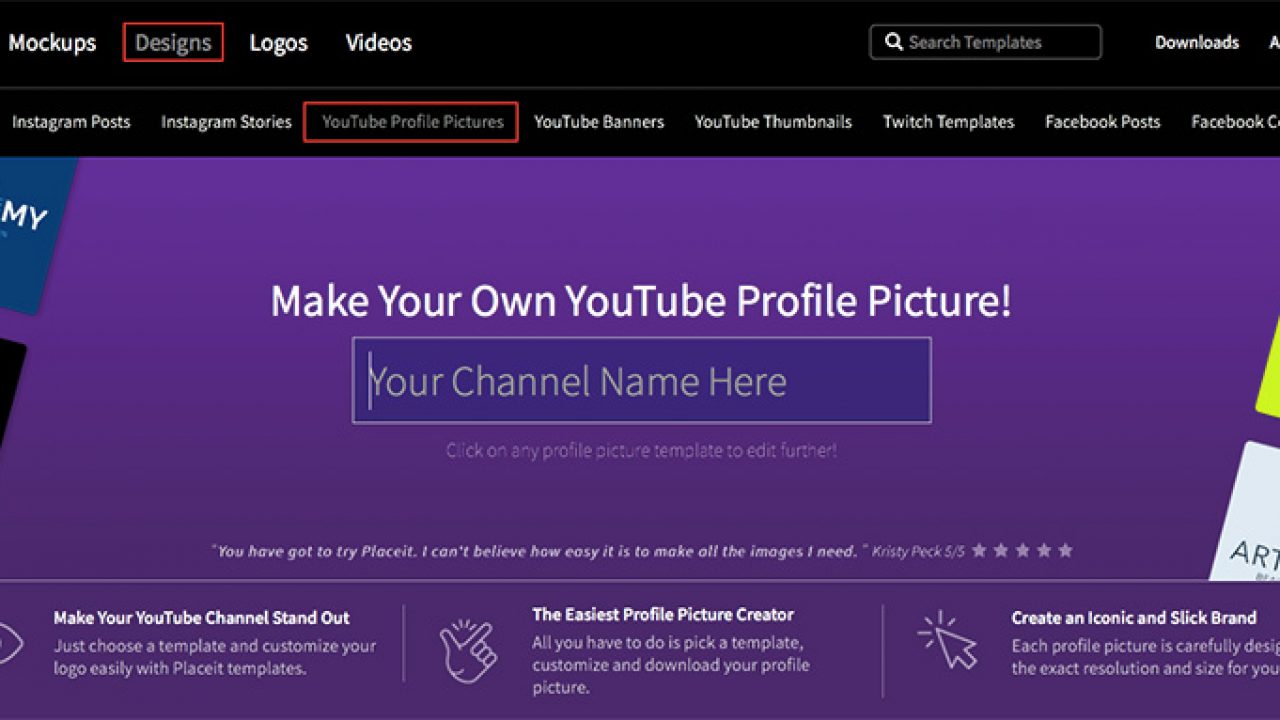The height and width of the screenshot is (720, 1280).
Task: Select YouTube Profile Pictures category
Action: (x=412, y=122)
